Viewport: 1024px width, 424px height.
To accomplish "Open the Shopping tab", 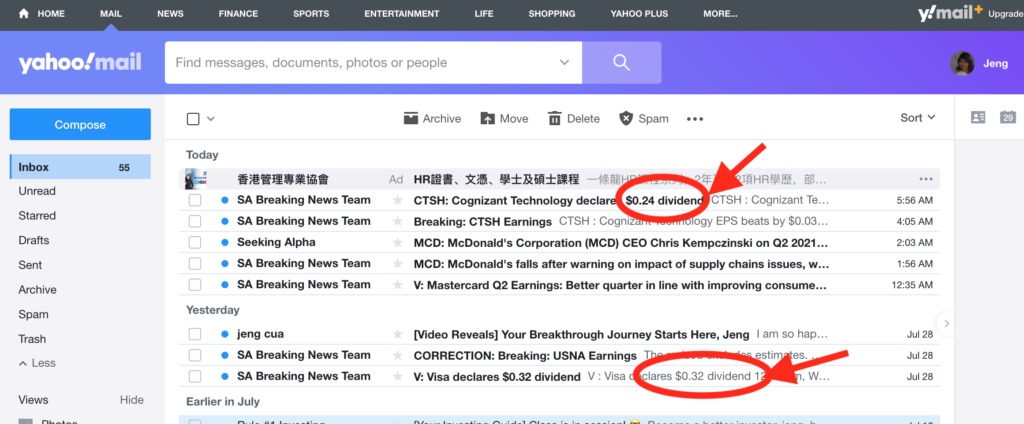I will (552, 14).
